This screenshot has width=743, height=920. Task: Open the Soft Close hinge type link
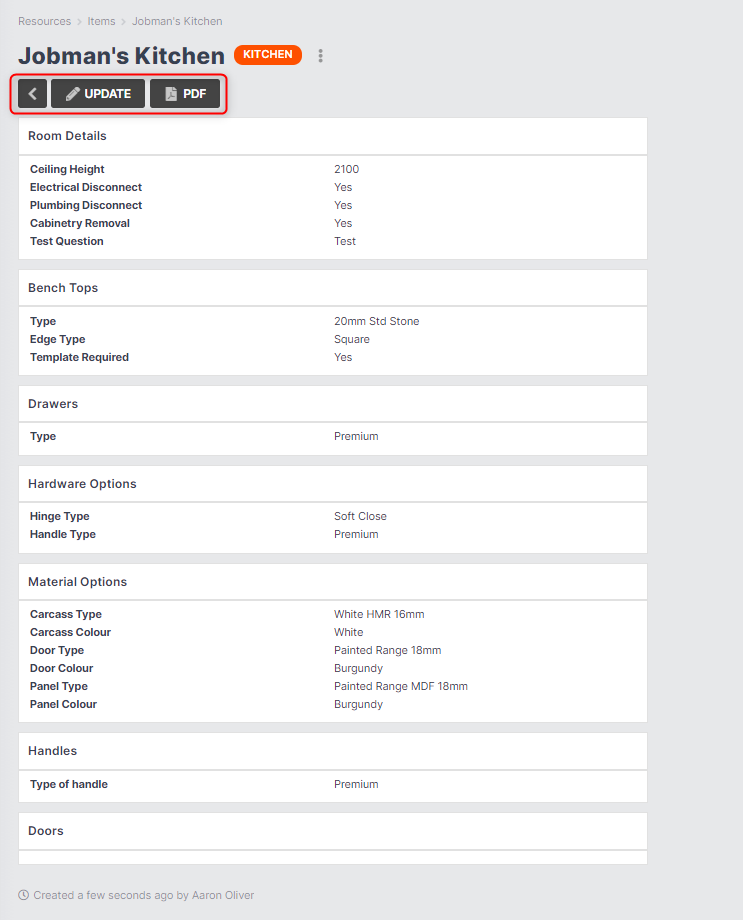pos(360,515)
